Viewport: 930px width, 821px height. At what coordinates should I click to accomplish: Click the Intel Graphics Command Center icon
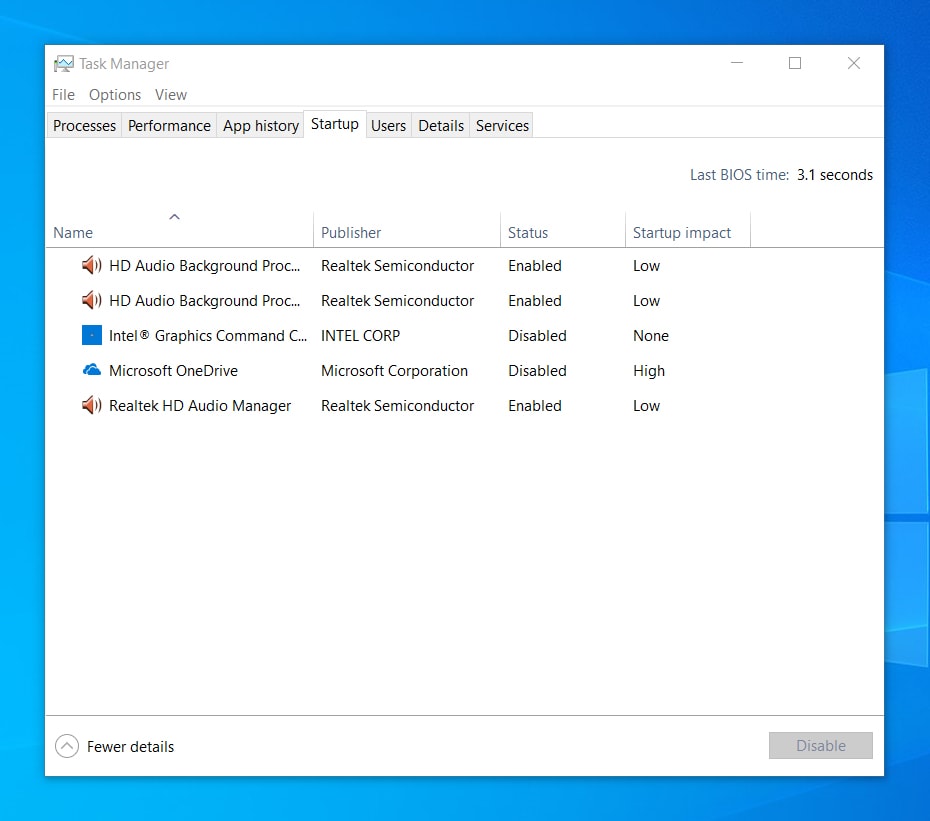point(91,335)
